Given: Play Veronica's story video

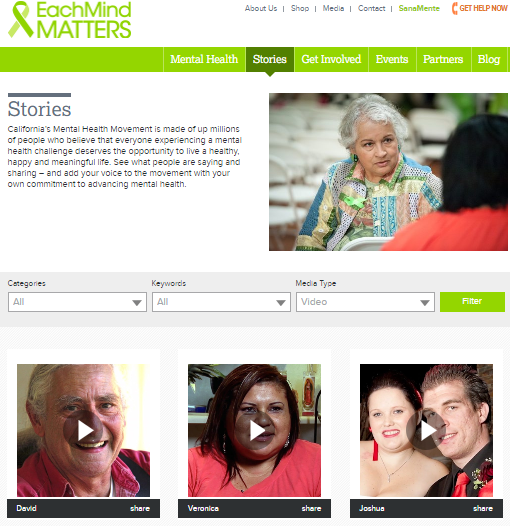Looking at the screenshot, I should click(x=254, y=430).
